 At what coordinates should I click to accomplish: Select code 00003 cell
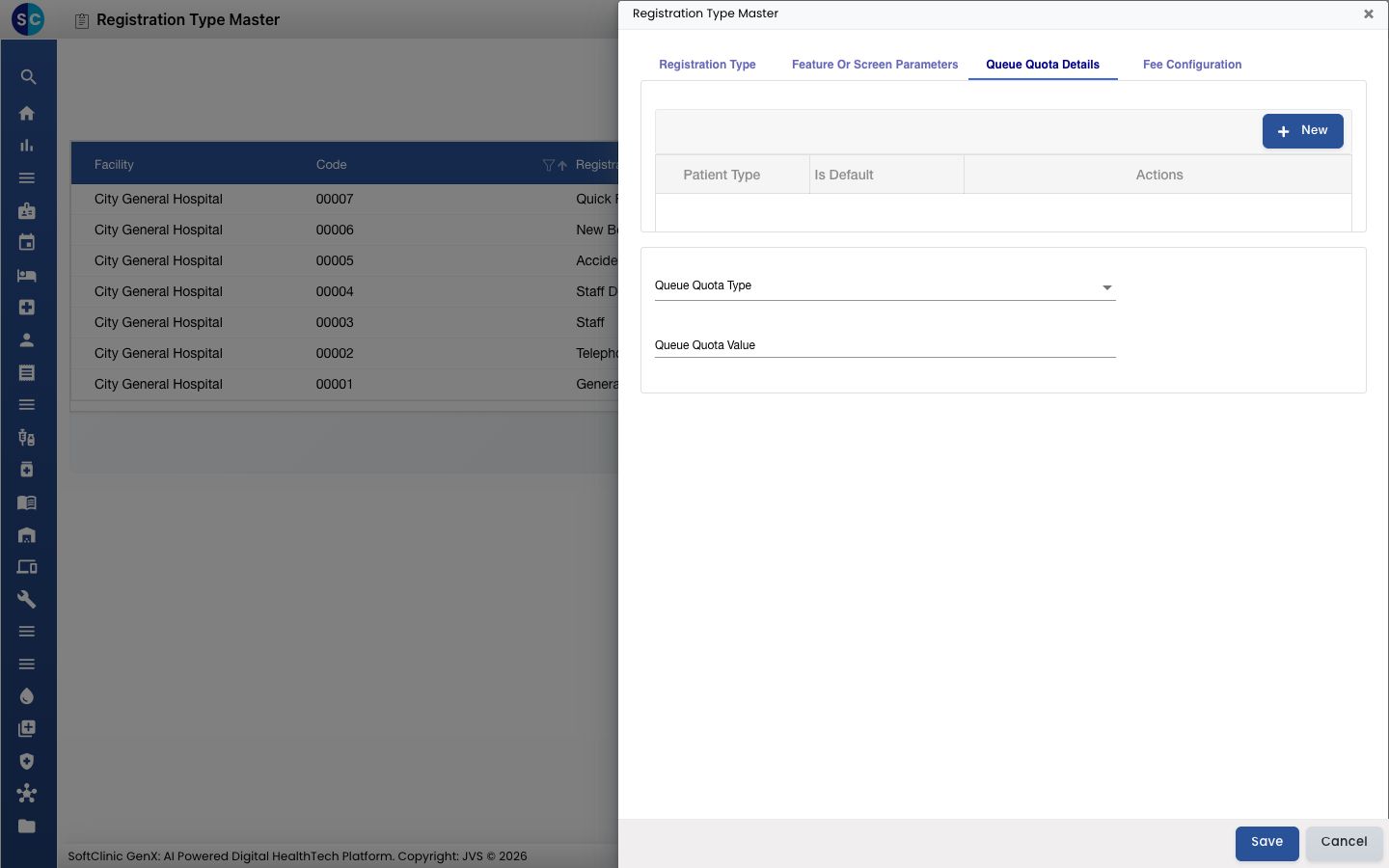[x=335, y=322]
